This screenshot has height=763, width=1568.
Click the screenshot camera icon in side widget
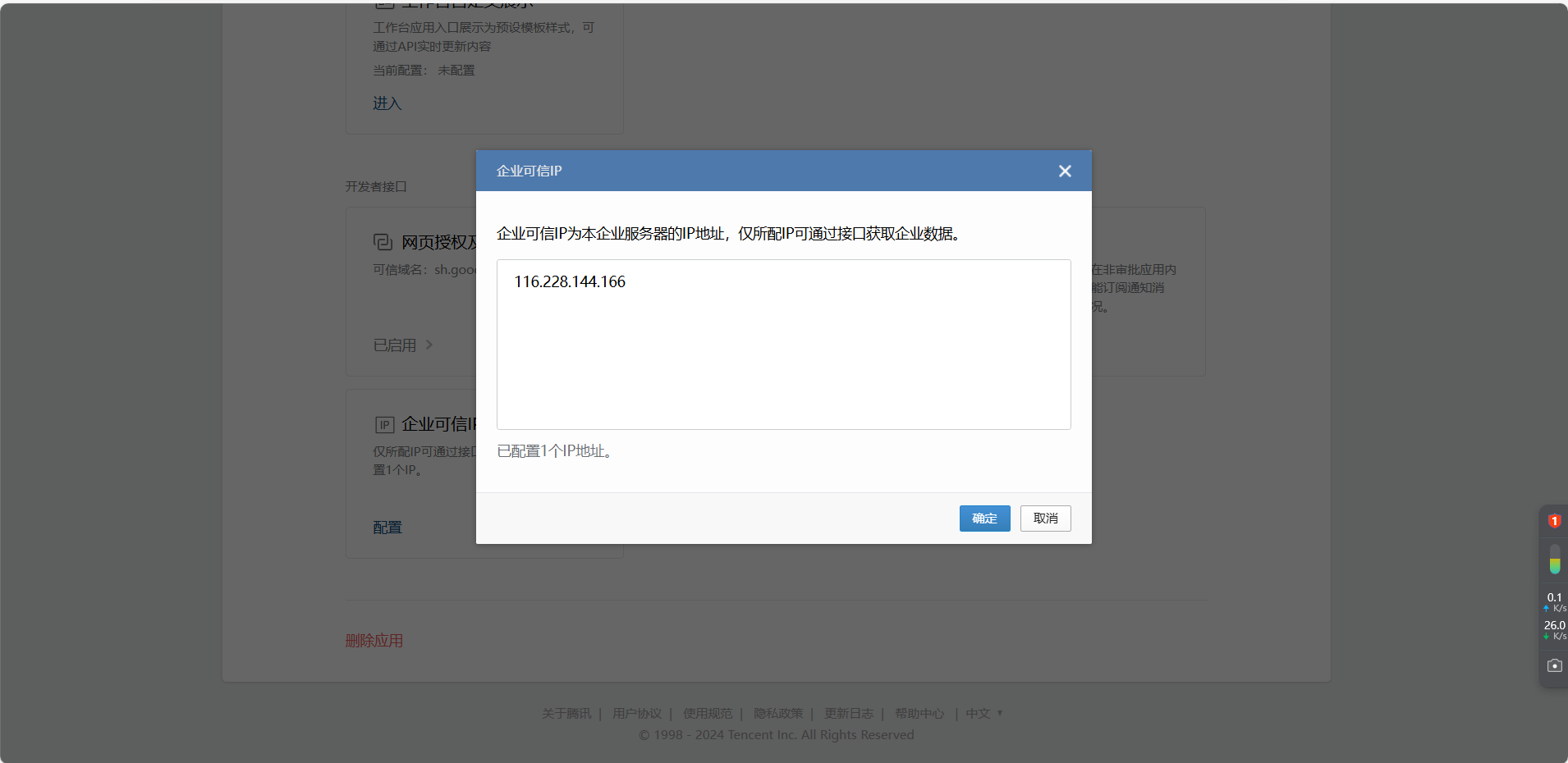(1554, 665)
